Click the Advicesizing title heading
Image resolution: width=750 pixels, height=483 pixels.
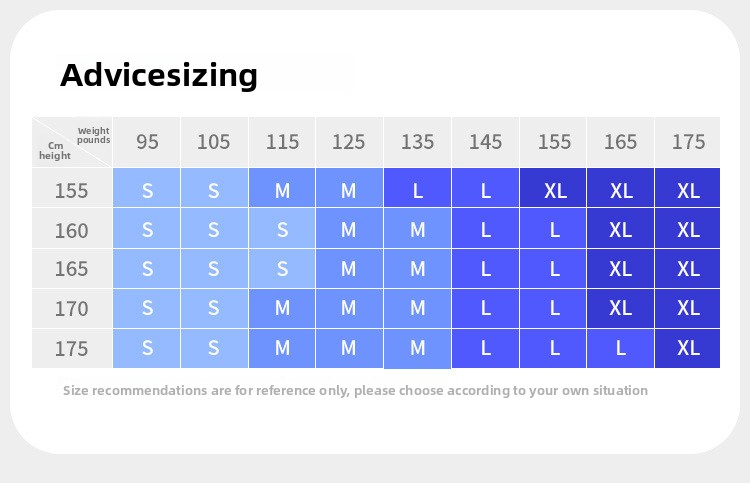click(x=159, y=75)
